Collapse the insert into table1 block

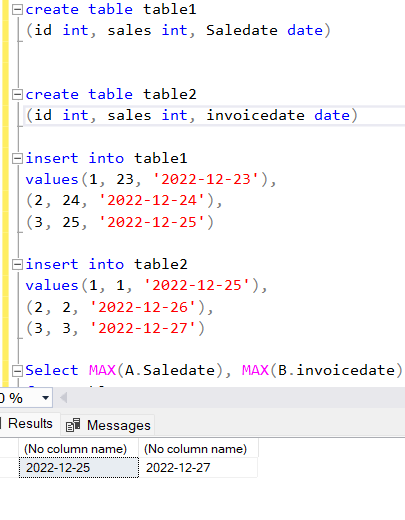coord(17,158)
